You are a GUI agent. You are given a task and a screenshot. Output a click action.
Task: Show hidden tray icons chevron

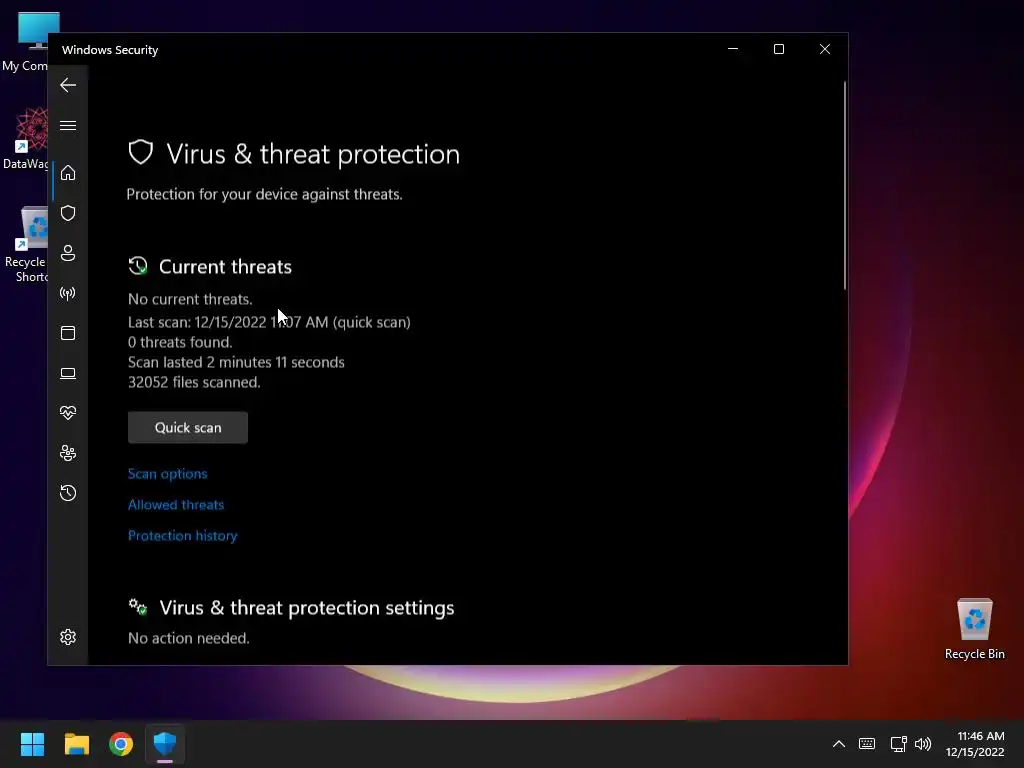coord(839,744)
